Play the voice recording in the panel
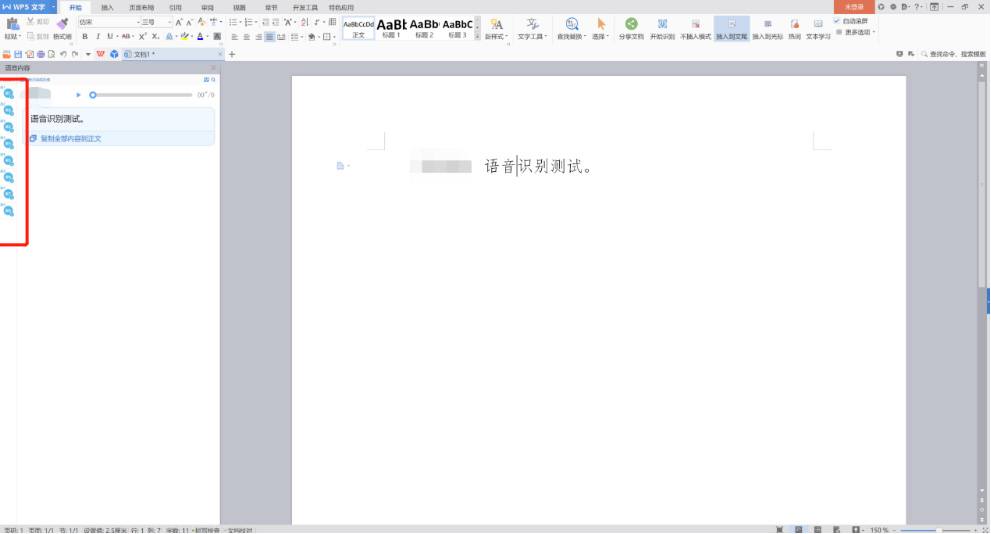991x534 pixels. [78, 95]
